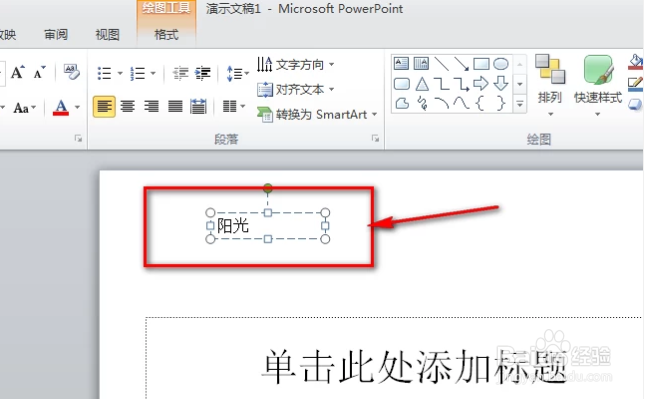Select the curve shape

pyautogui.click(x=461, y=103)
